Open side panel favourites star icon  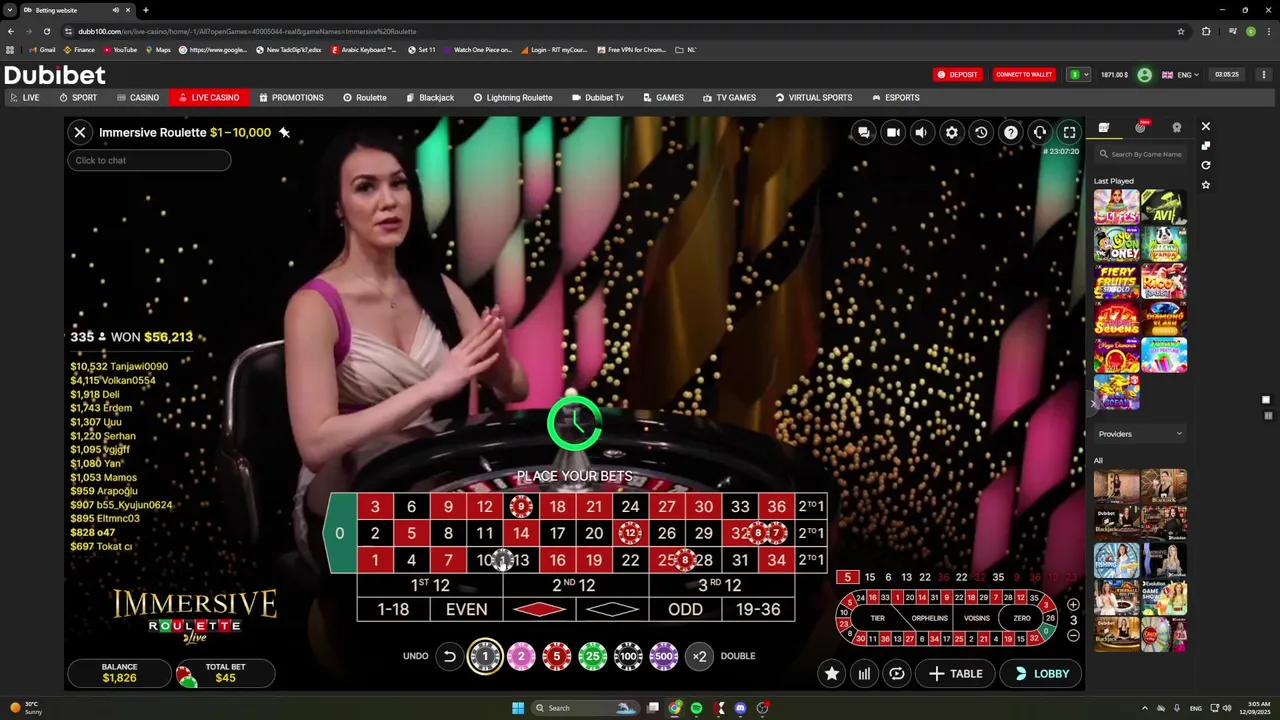coord(1206,185)
